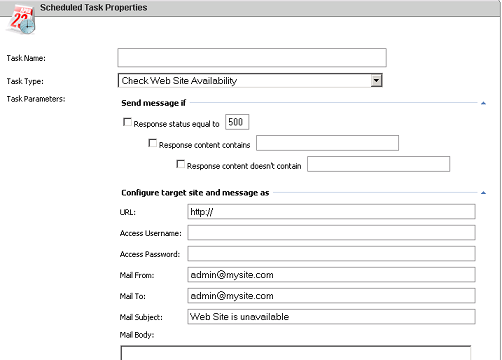Click the Task Name label
502x360 pixels.
[26, 58]
